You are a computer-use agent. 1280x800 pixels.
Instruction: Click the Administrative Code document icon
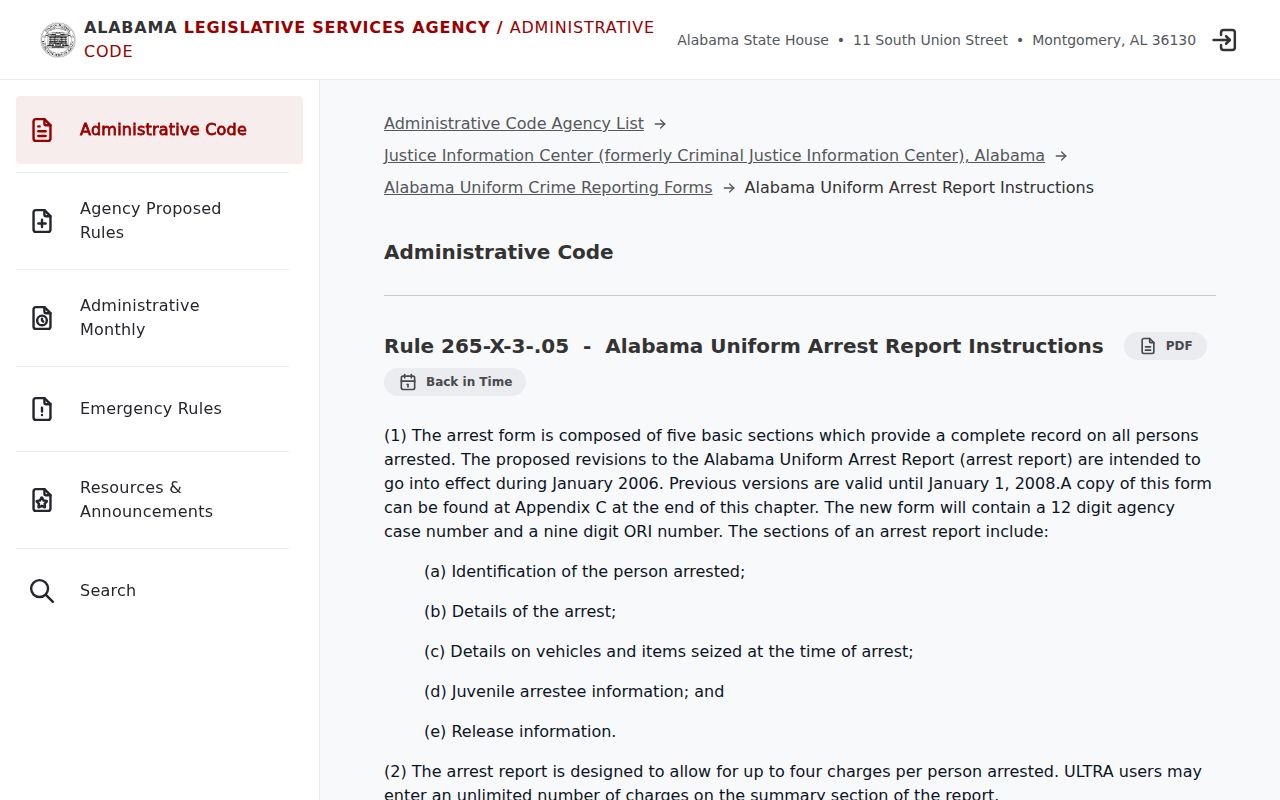point(42,130)
